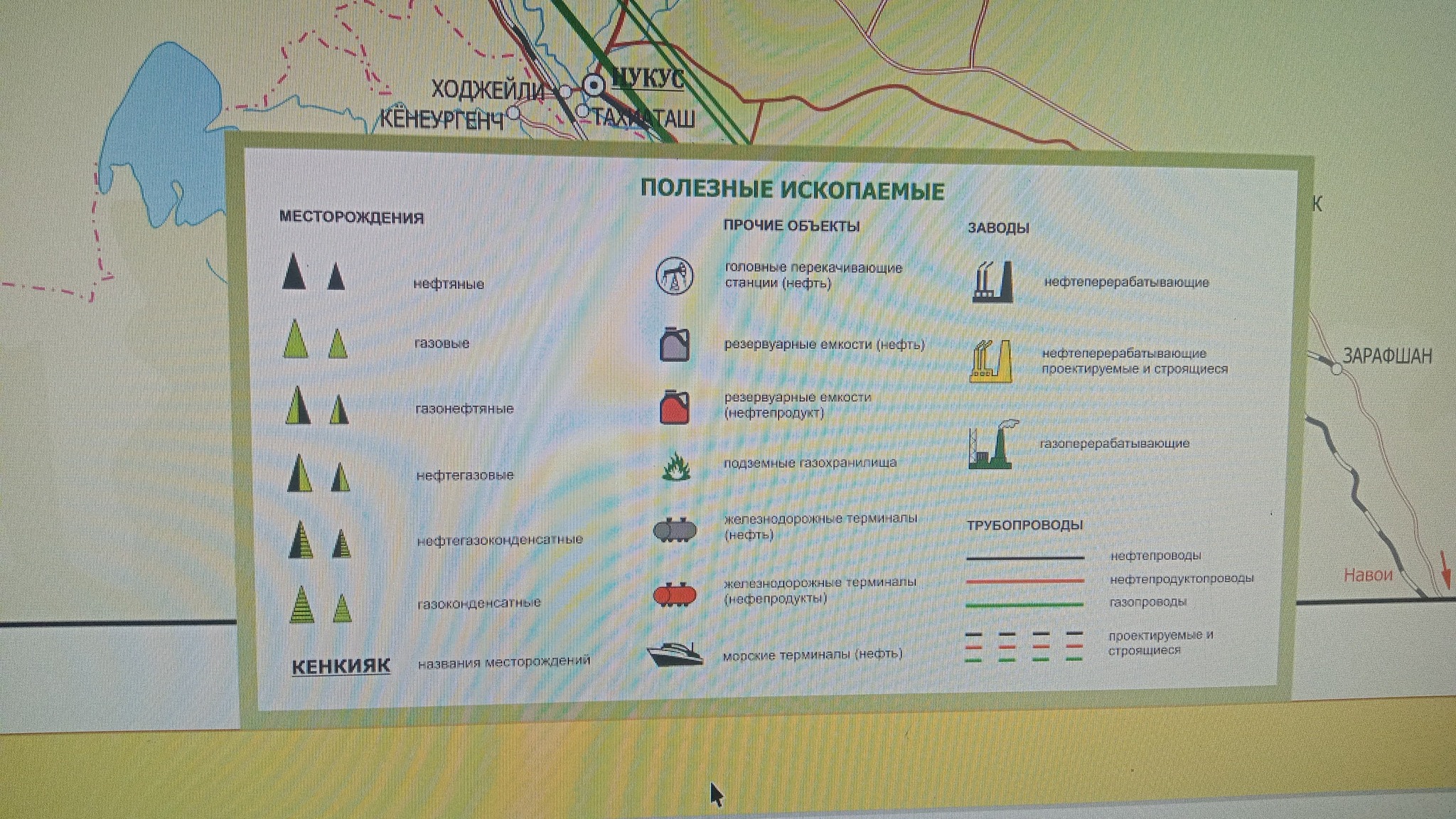Click the underlined КЕНКИЯК field name
This screenshot has width=1456, height=819.
coord(341,666)
